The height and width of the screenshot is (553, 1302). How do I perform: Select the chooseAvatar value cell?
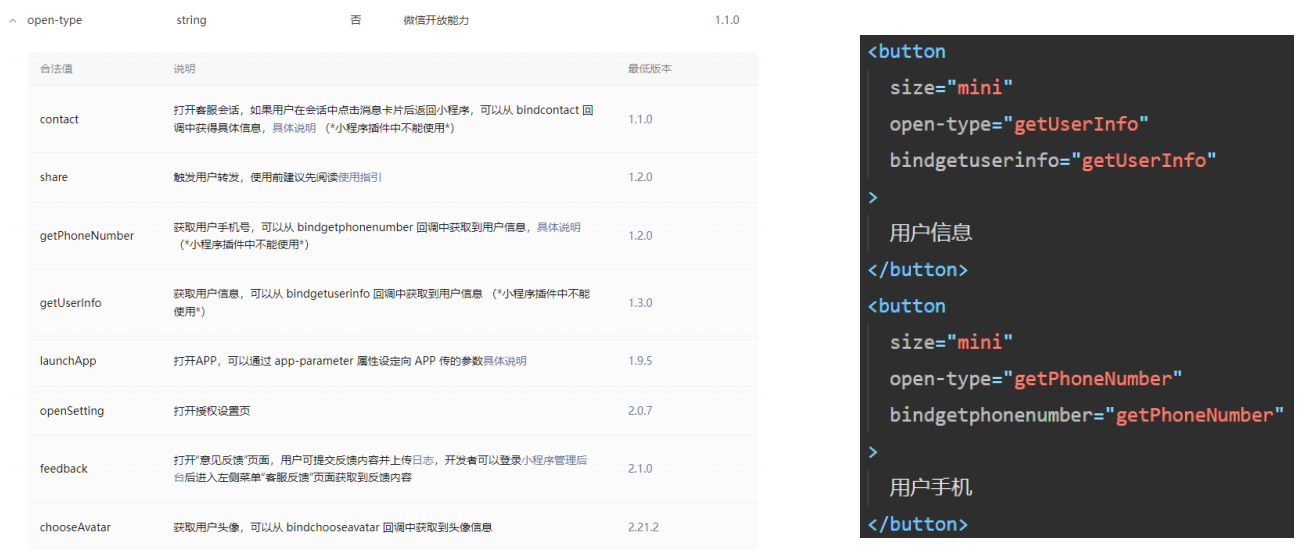coord(72,527)
